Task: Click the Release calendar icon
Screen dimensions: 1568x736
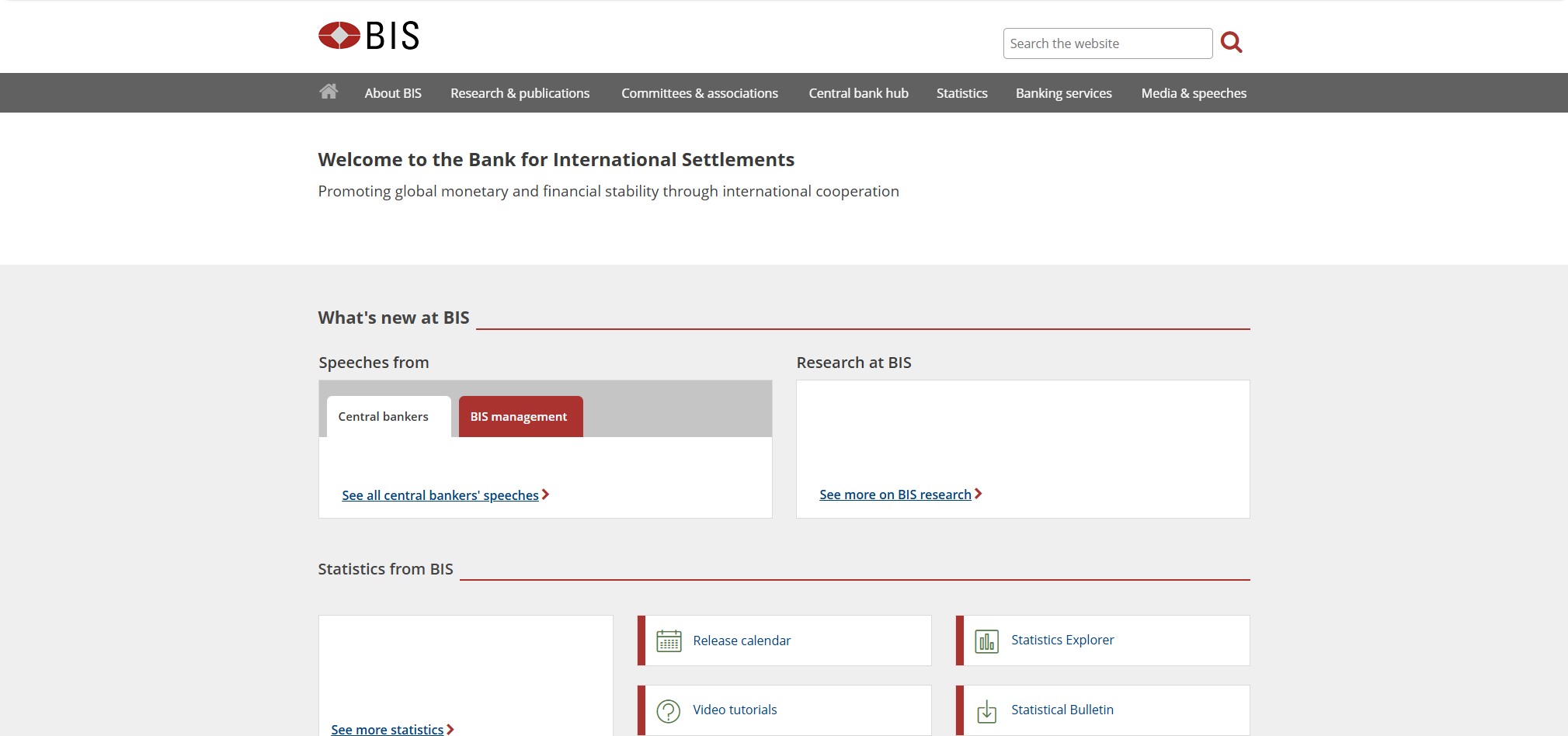Action: [669, 641]
